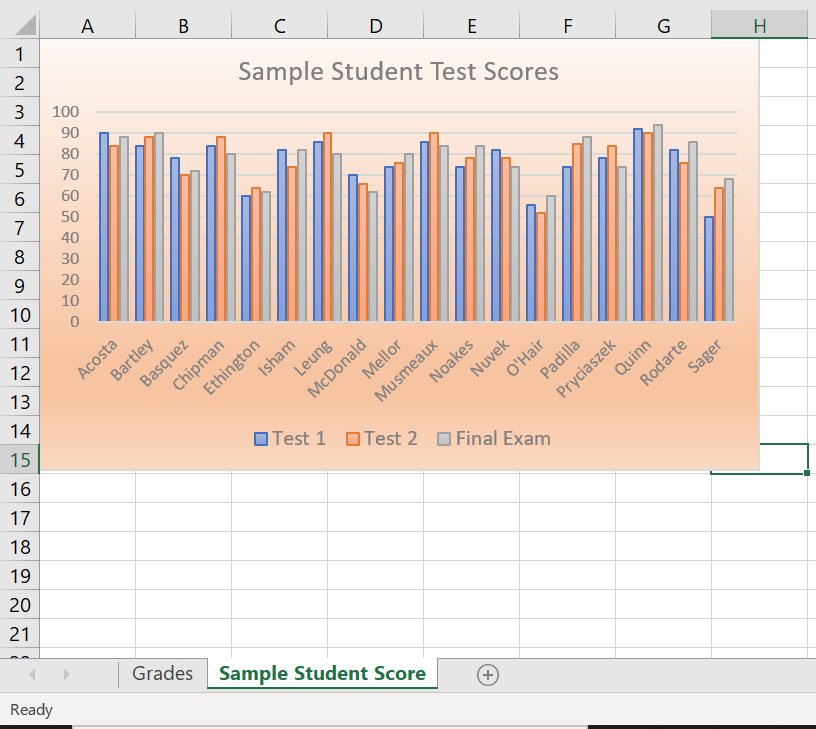Select row 21 header

click(x=19, y=633)
